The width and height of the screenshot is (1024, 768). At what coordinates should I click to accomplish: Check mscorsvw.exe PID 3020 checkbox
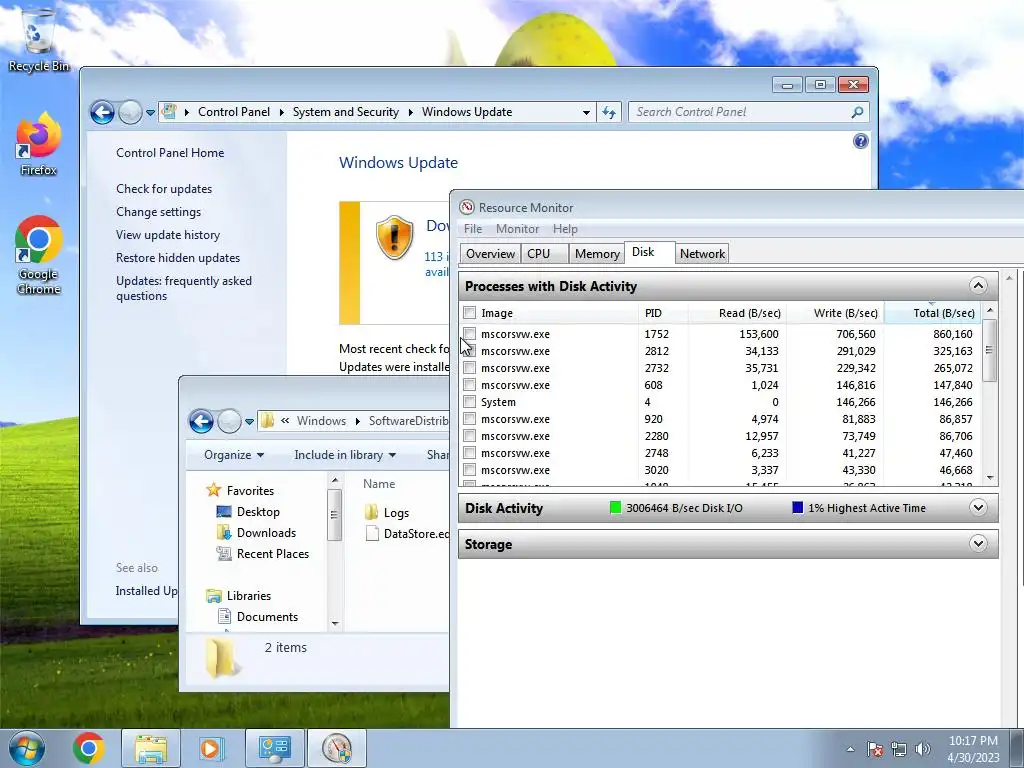pos(470,470)
